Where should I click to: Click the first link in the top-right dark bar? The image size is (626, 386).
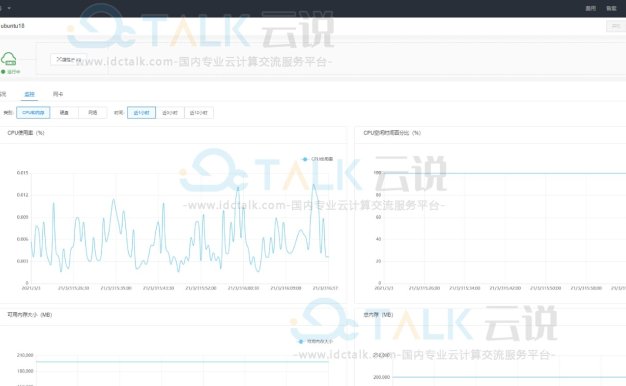[x=590, y=8]
